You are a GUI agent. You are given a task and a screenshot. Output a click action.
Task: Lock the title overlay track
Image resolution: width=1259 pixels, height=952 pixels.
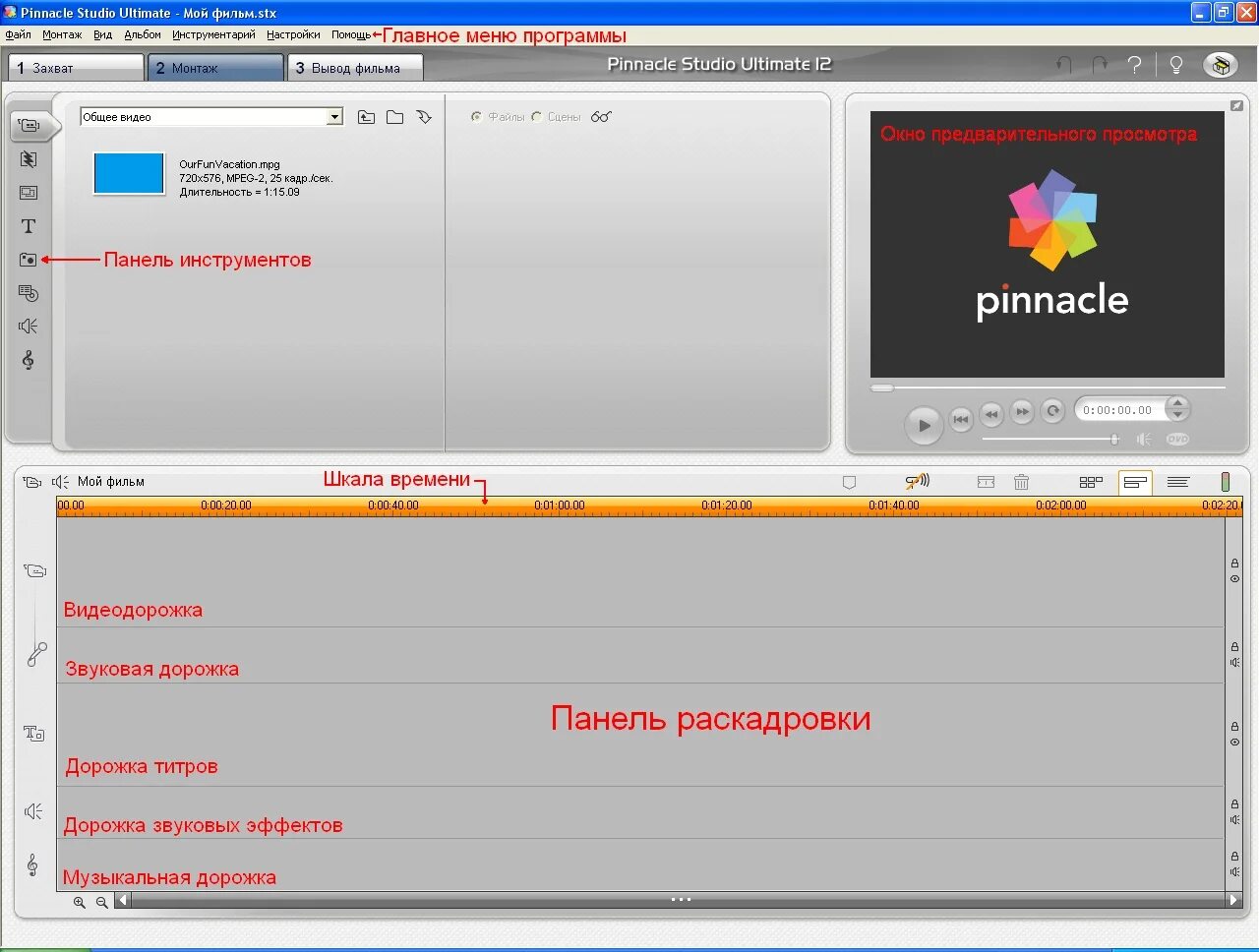(1234, 727)
